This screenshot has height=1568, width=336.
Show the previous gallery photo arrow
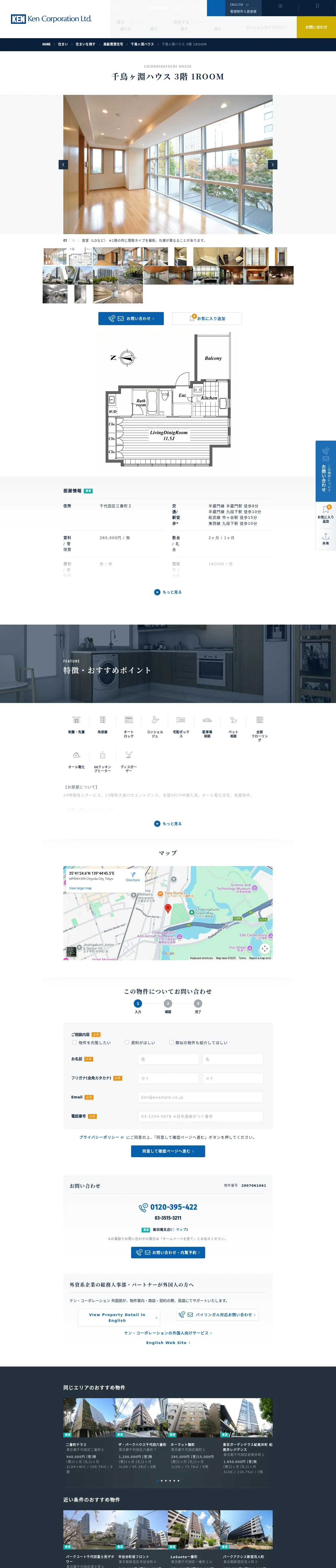pyautogui.click(x=63, y=164)
